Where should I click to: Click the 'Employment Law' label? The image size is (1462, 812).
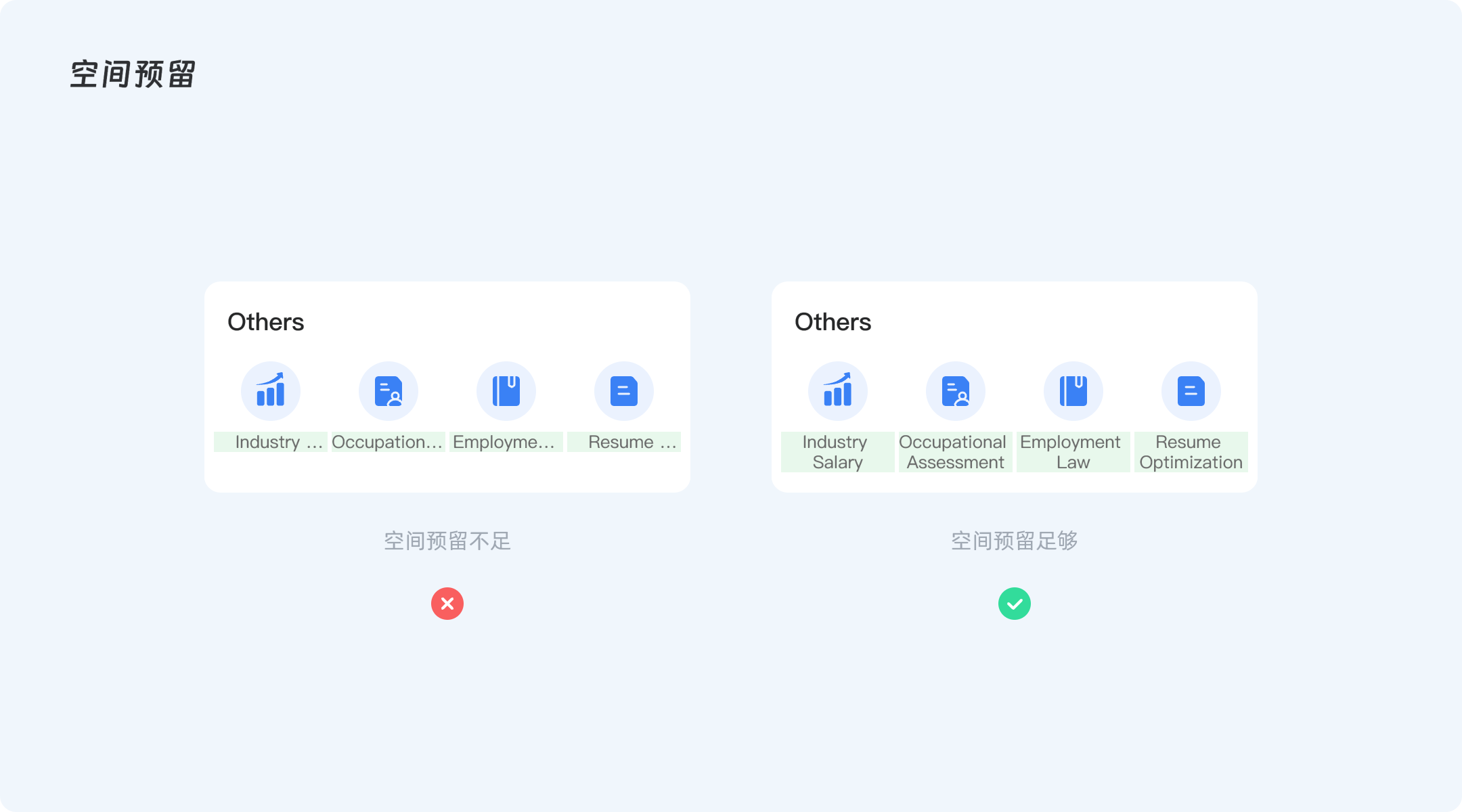coord(1073,452)
